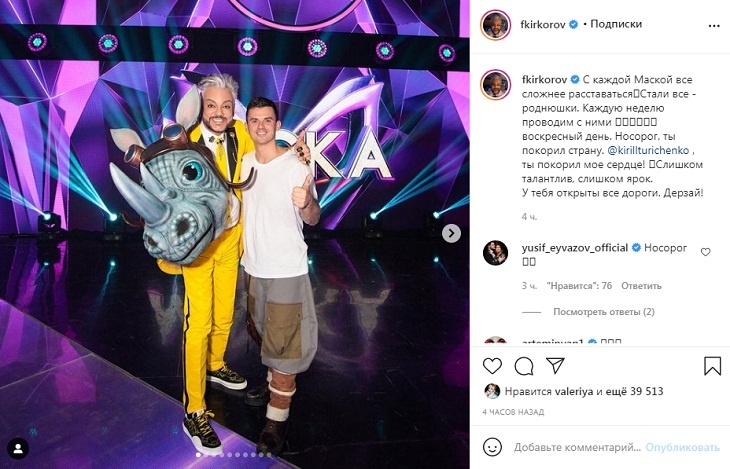The image size is (730, 469).
Task: Reply to comment with Ответить
Action: 641,285
